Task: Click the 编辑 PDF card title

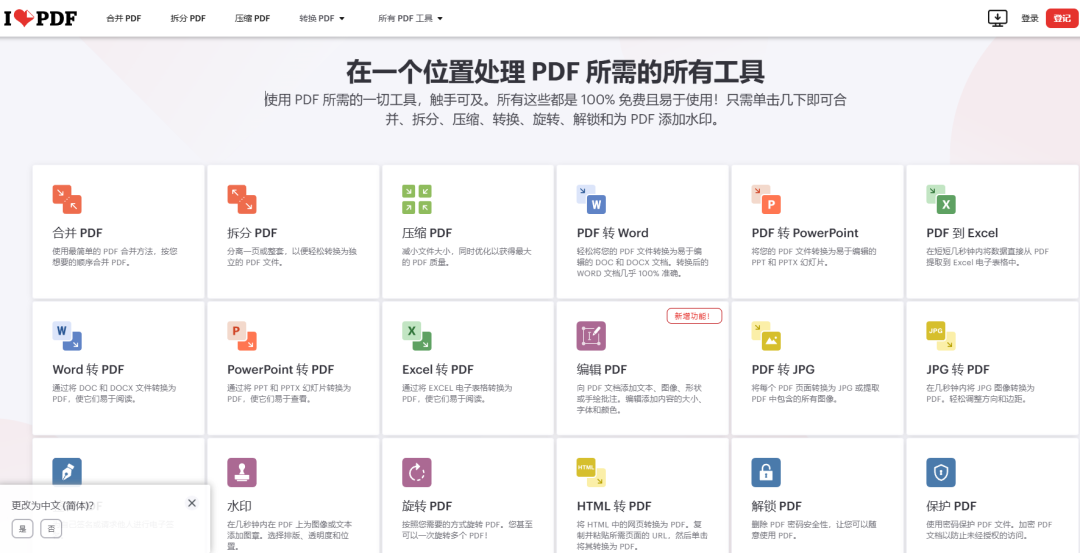Action: click(601, 370)
